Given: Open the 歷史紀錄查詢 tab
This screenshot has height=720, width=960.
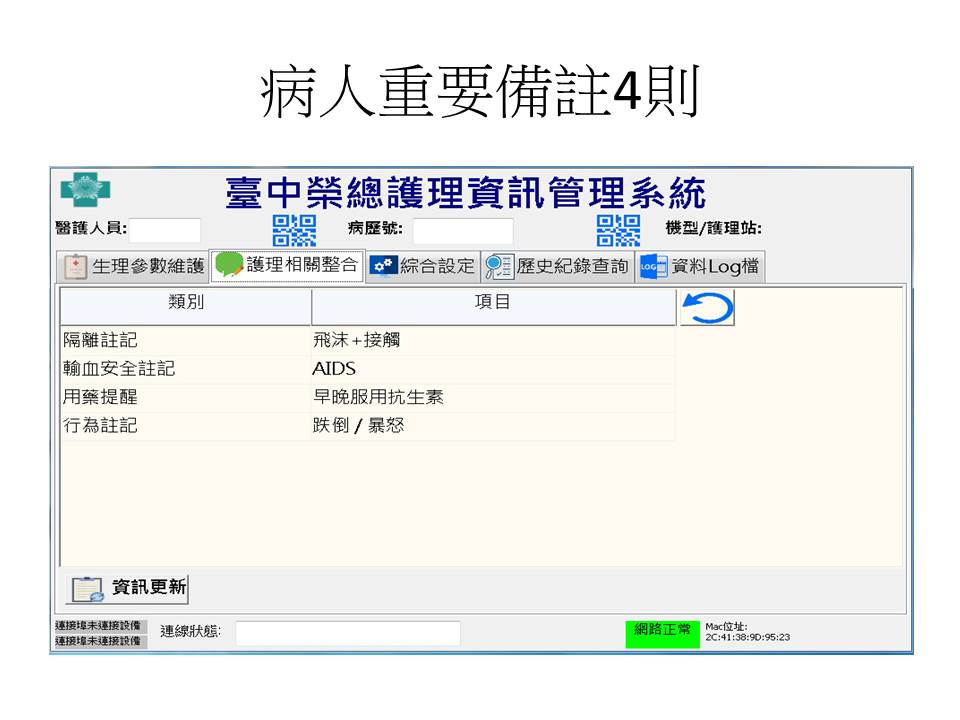Looking at the screenshot, I should (557, 267).
